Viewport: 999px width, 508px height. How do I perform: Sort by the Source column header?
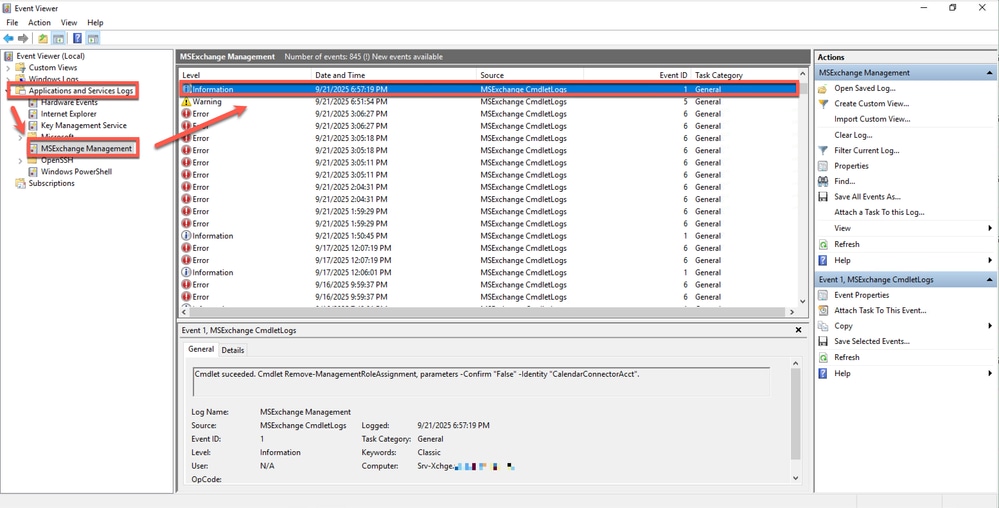click(x=530, y=75)
